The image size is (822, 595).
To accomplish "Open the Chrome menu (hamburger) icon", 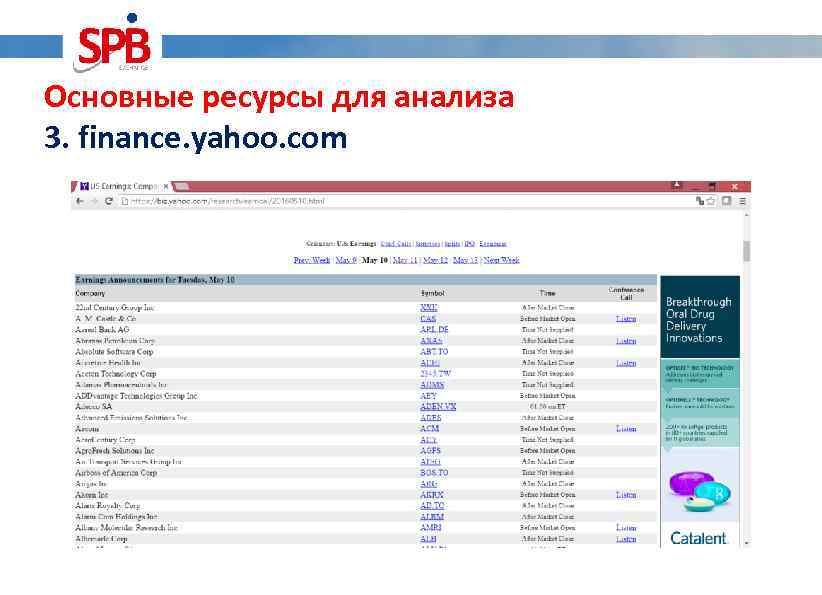I will click(x=741, y=201).
